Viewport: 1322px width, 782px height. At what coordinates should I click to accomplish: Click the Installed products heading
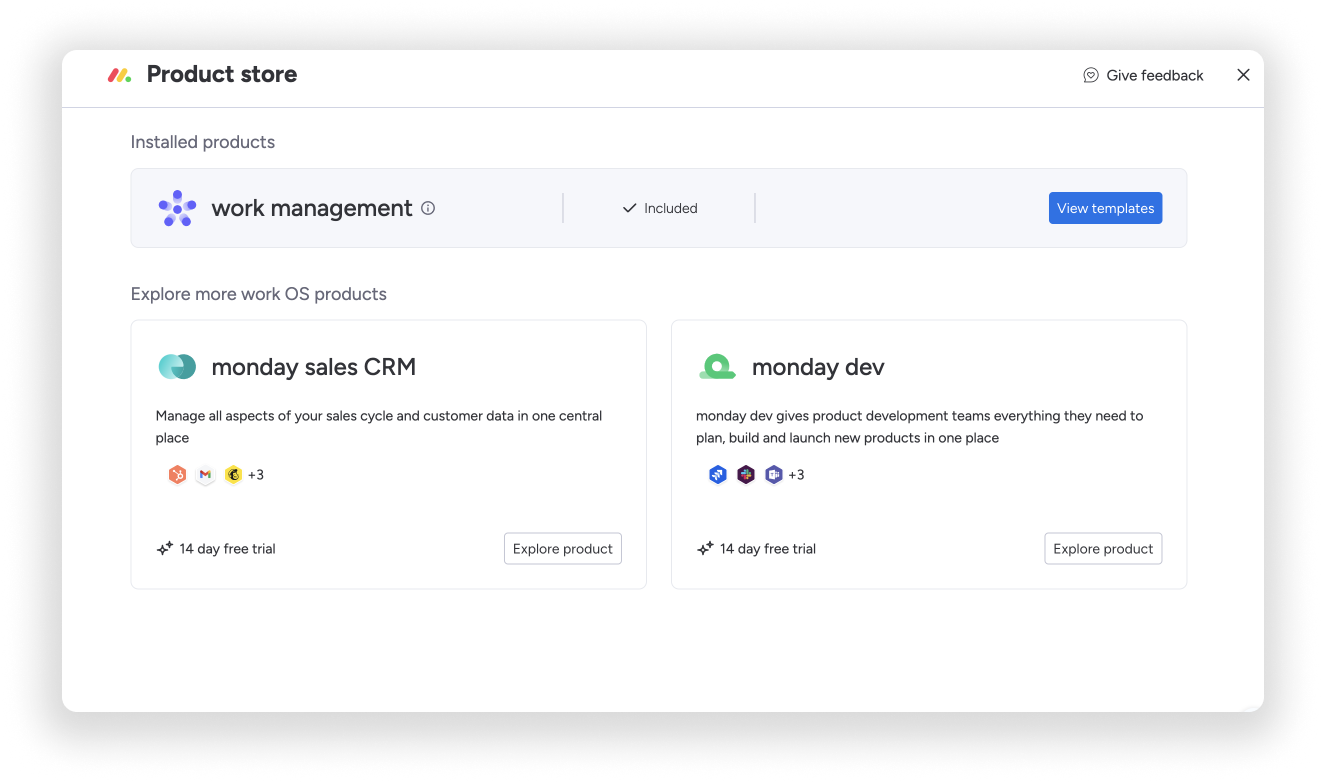pyautogui.click(x=203, y=142)
